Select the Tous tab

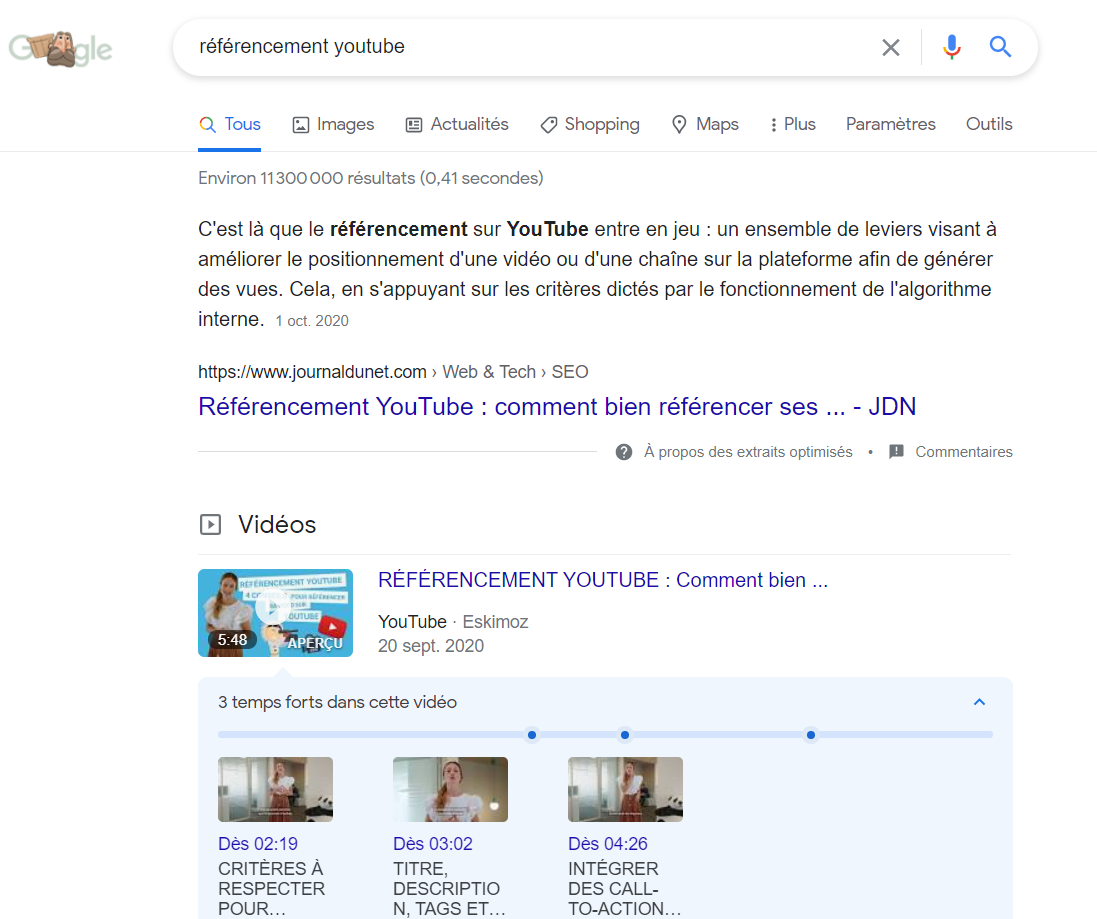(229, 124)
